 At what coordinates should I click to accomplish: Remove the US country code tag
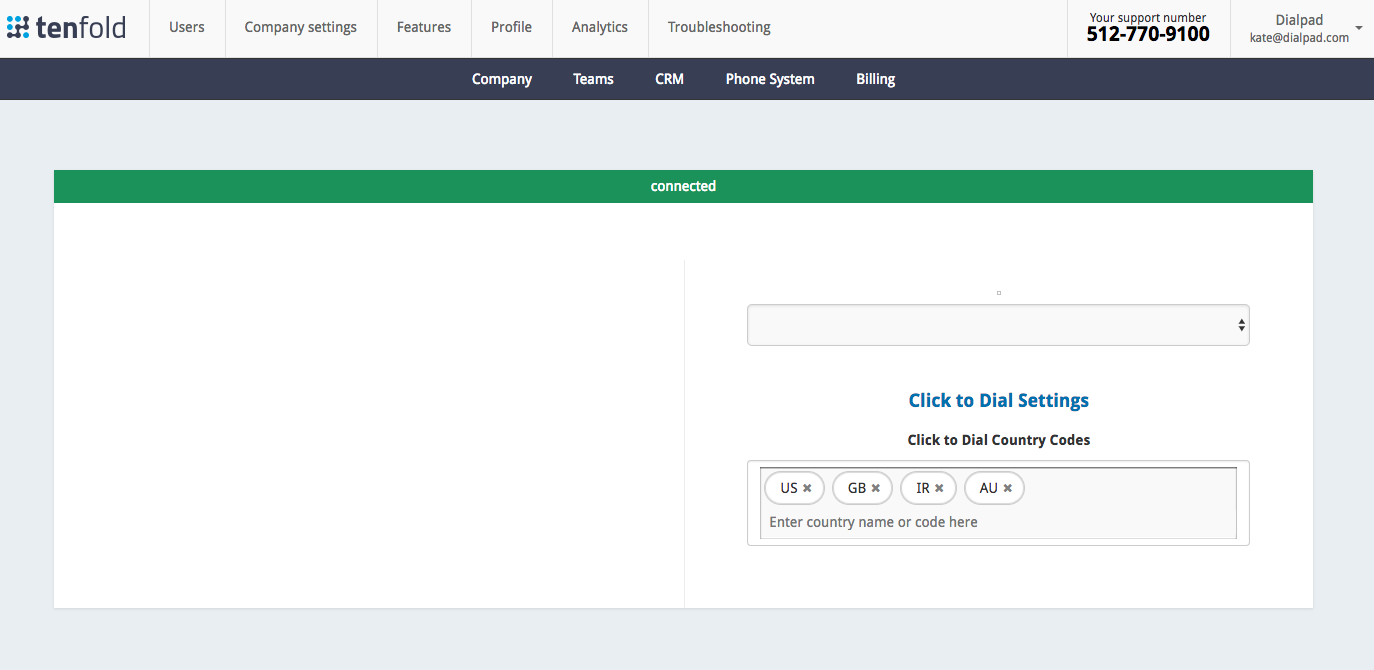click(x=807, y=488)
